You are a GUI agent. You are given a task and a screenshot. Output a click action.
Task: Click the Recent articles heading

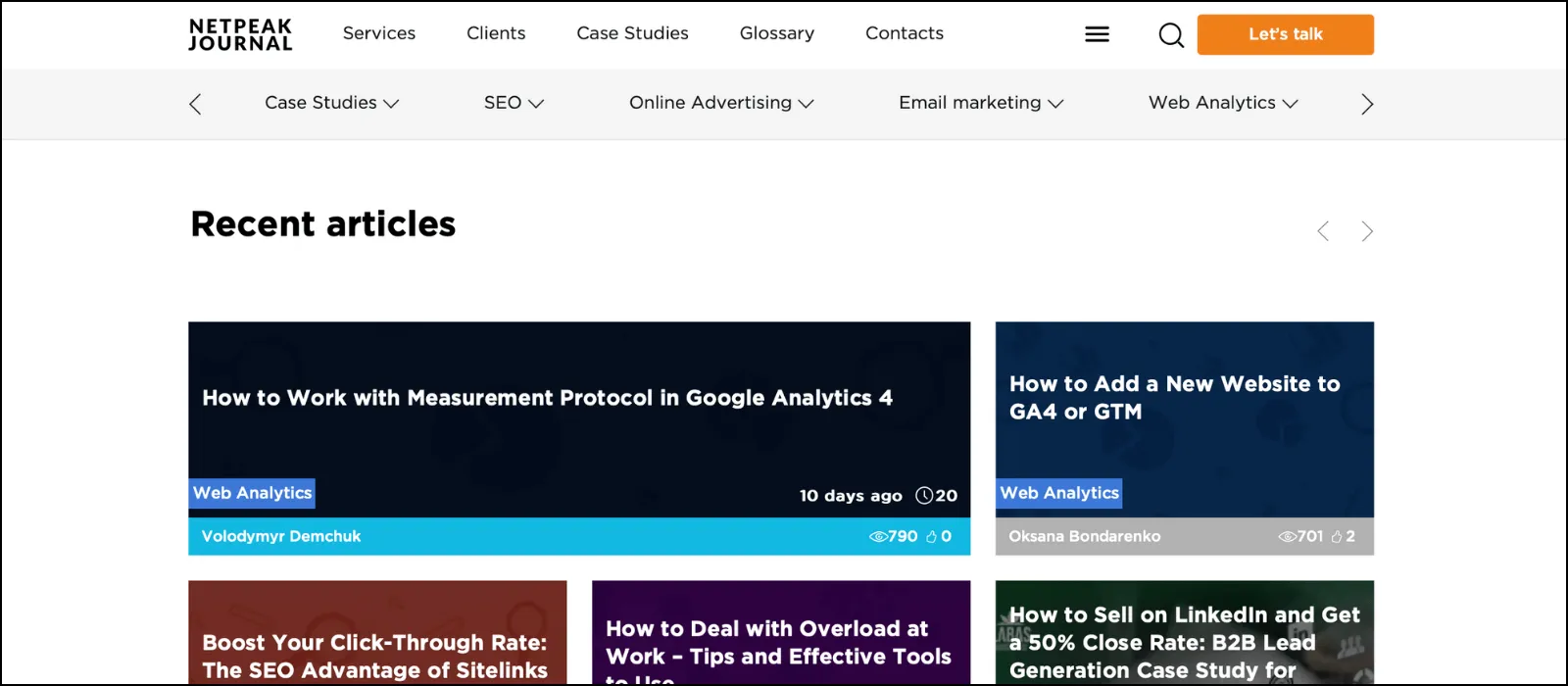[323, 224]
